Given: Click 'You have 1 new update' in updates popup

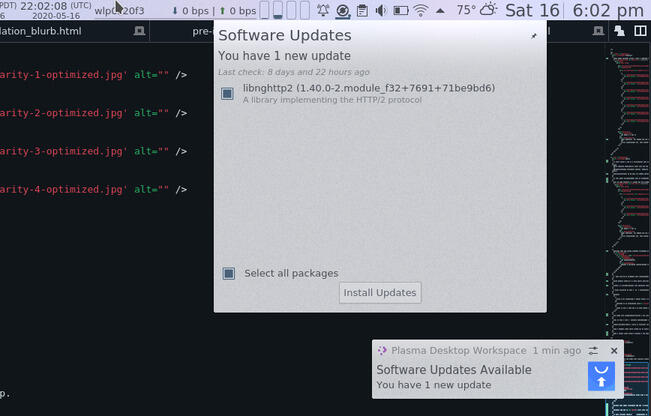Looking at the screenshot, I should (284, 56).
